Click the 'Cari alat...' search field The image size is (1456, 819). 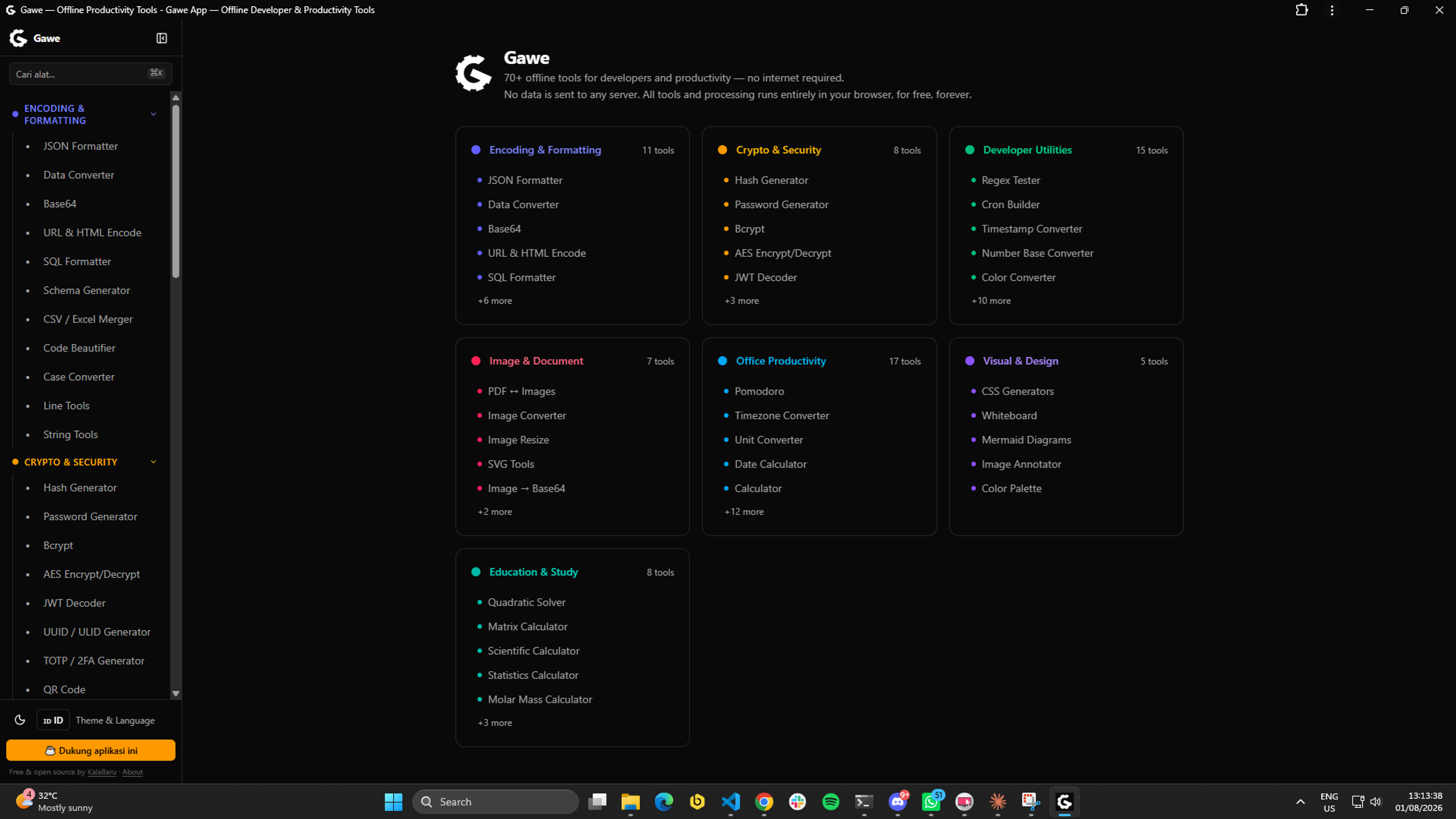pos(91,74)
